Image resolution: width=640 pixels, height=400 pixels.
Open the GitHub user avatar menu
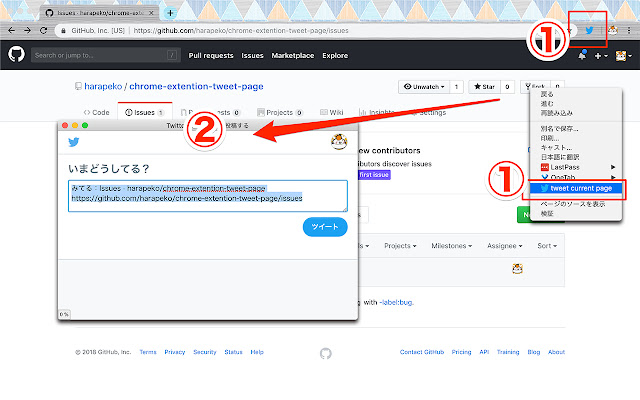click(x=623, y=56)
